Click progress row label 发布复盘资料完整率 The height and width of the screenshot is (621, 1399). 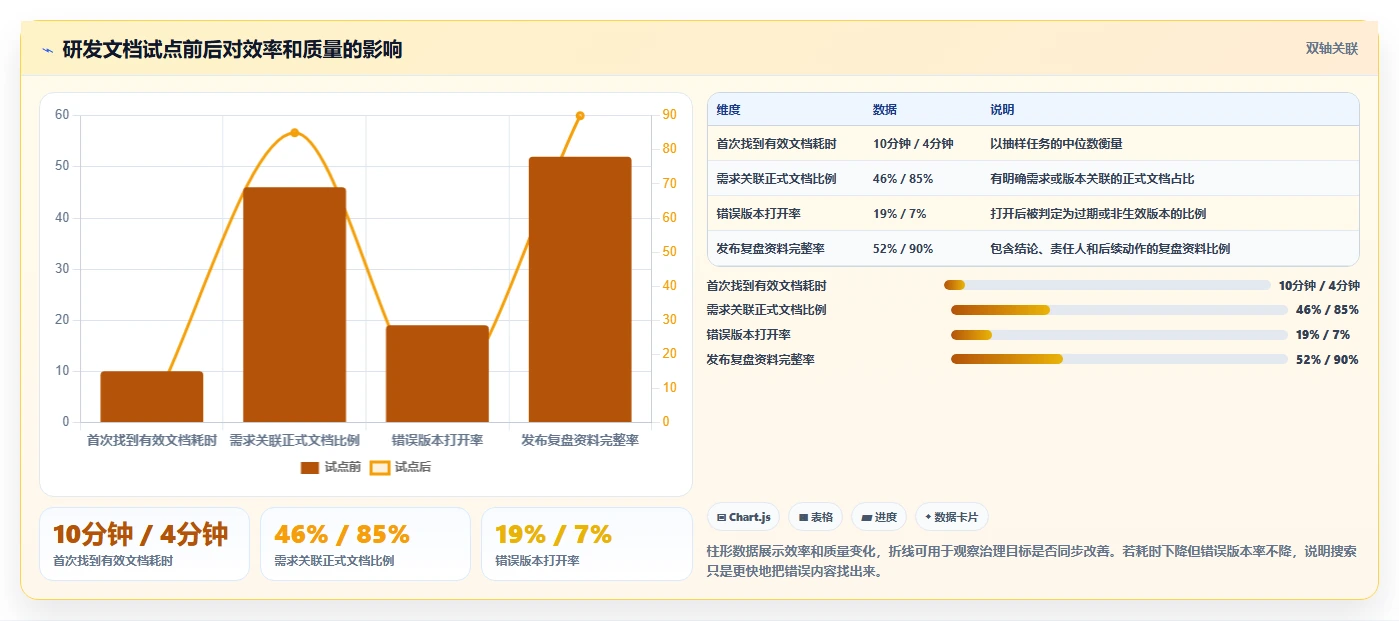[760, 359]
